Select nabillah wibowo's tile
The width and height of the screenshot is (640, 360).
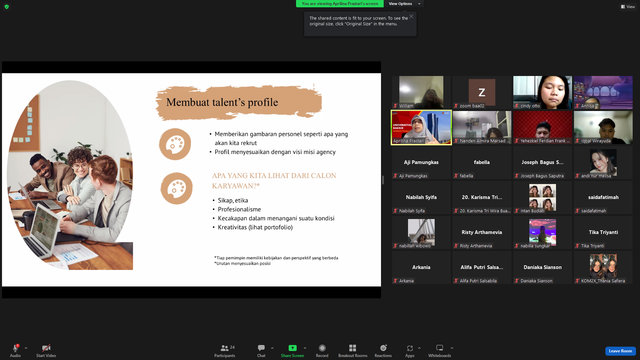click(421, 233)
